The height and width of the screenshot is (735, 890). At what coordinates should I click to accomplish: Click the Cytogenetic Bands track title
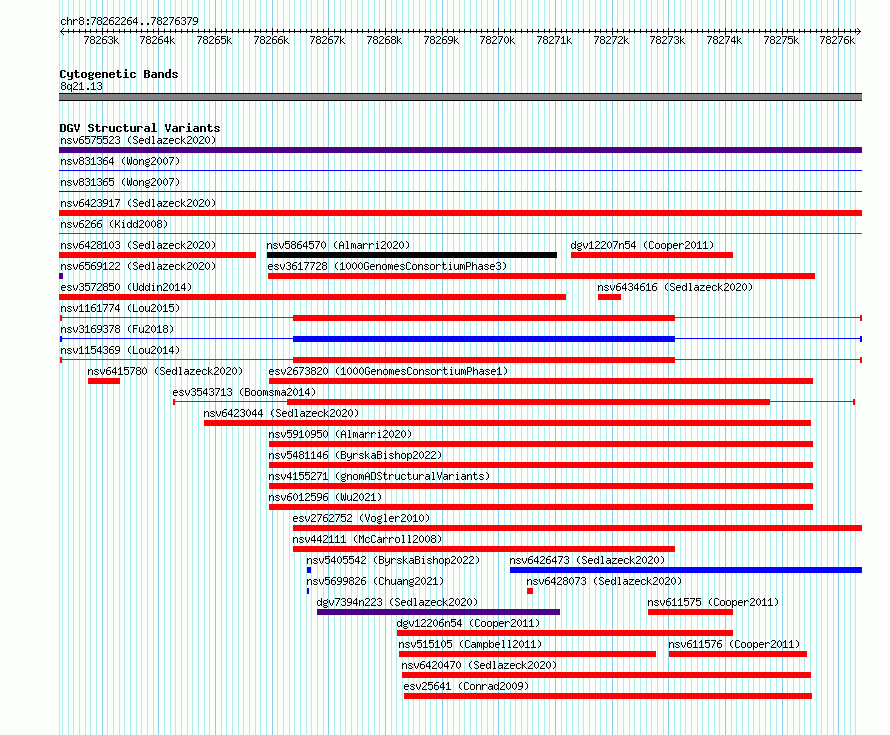pyautogui.click(x=119, y=74)
